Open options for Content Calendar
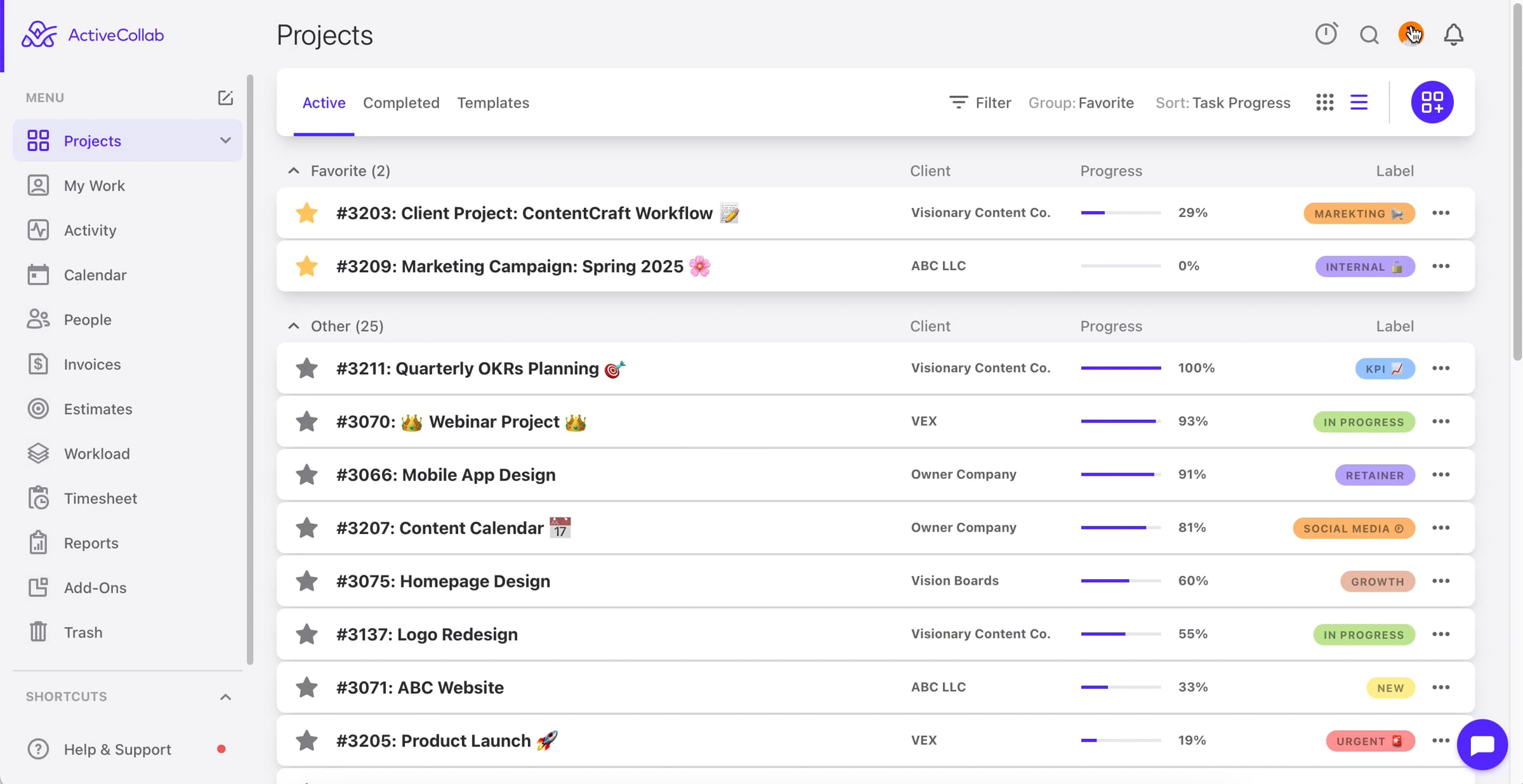Viewport: 1523px width, 784px height. tap(1441, 528)
